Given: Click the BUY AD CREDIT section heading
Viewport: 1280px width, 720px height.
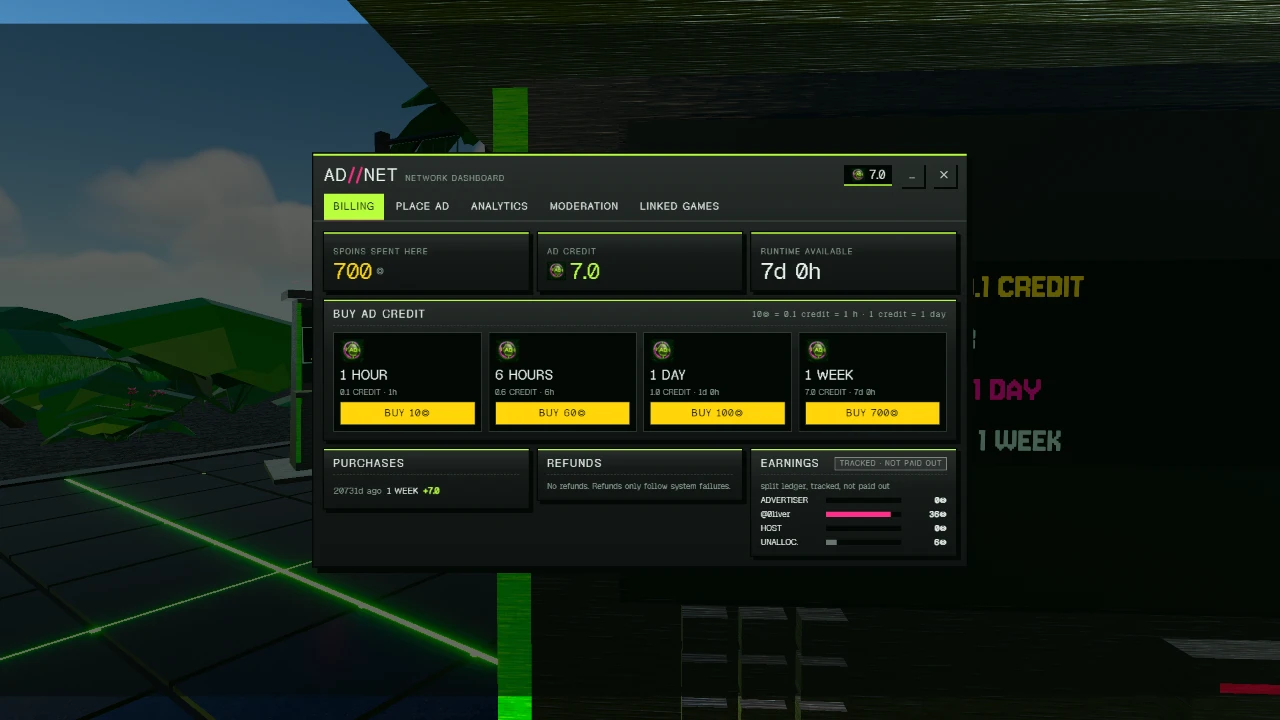Looking at the screenshot, I should pos(379,314).
